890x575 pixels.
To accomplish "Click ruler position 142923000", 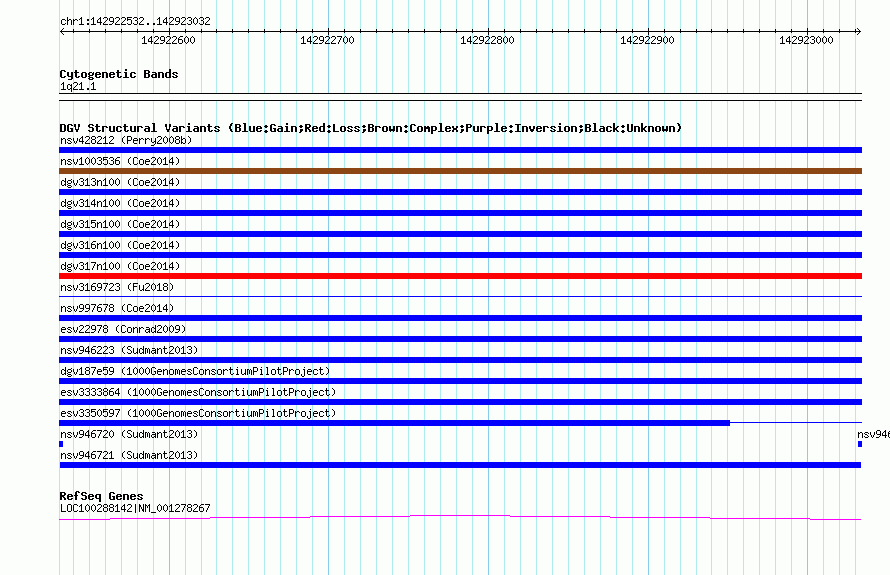I will pos(806,40).
